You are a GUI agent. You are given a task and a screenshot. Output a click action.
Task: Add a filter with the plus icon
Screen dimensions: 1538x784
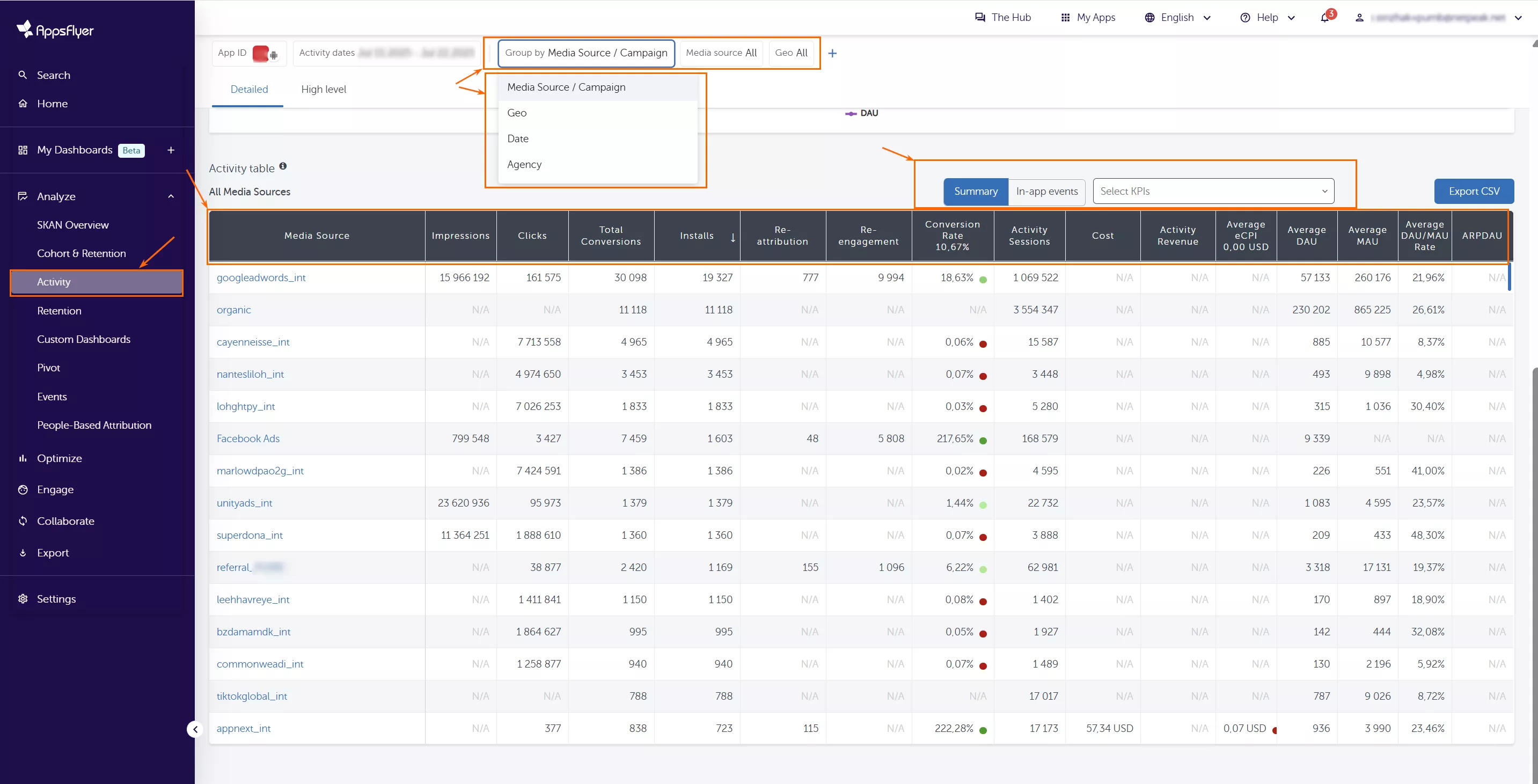tap(832, 53)
